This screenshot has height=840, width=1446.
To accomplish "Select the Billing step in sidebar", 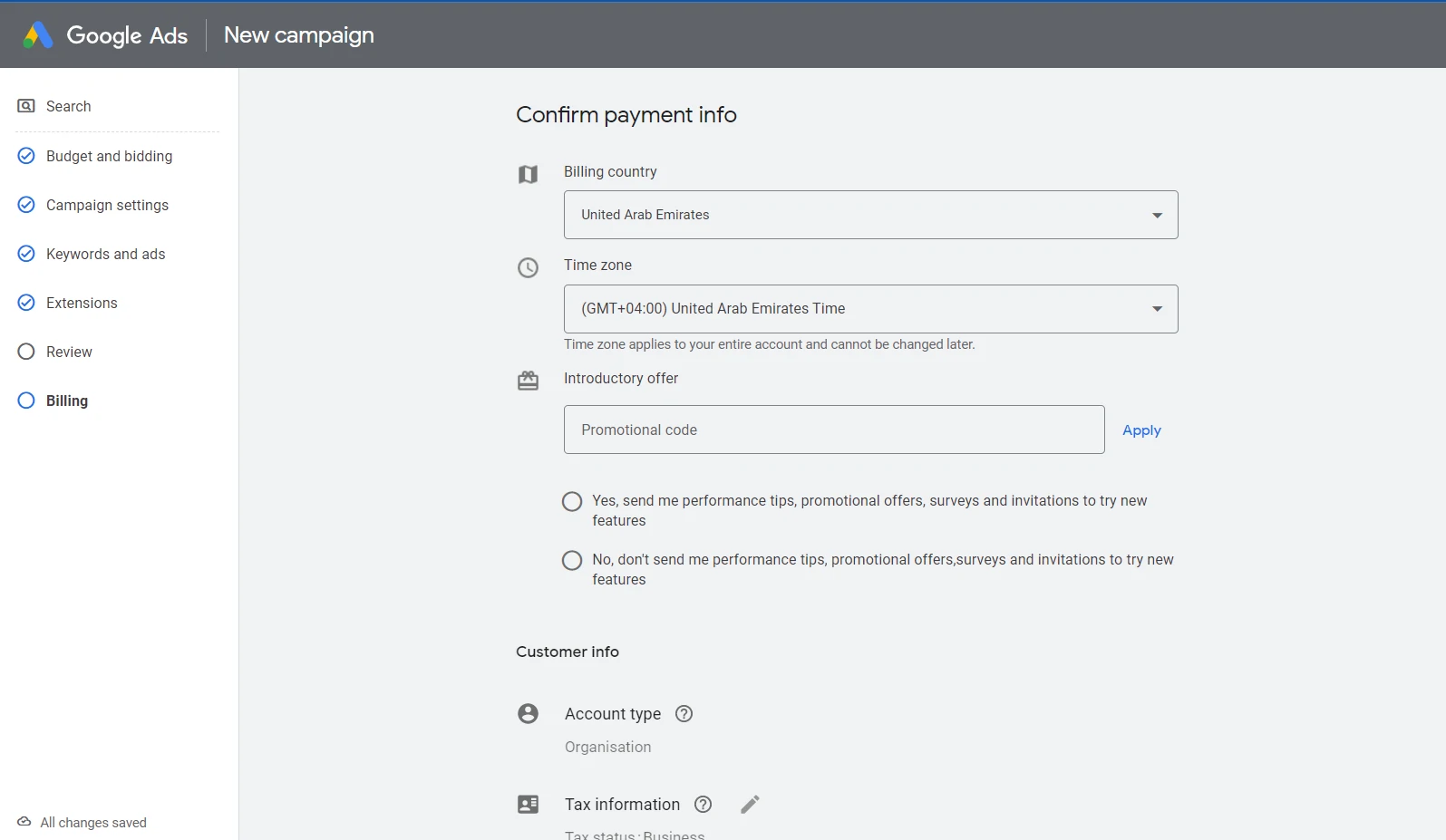I will tap(67, 401).
